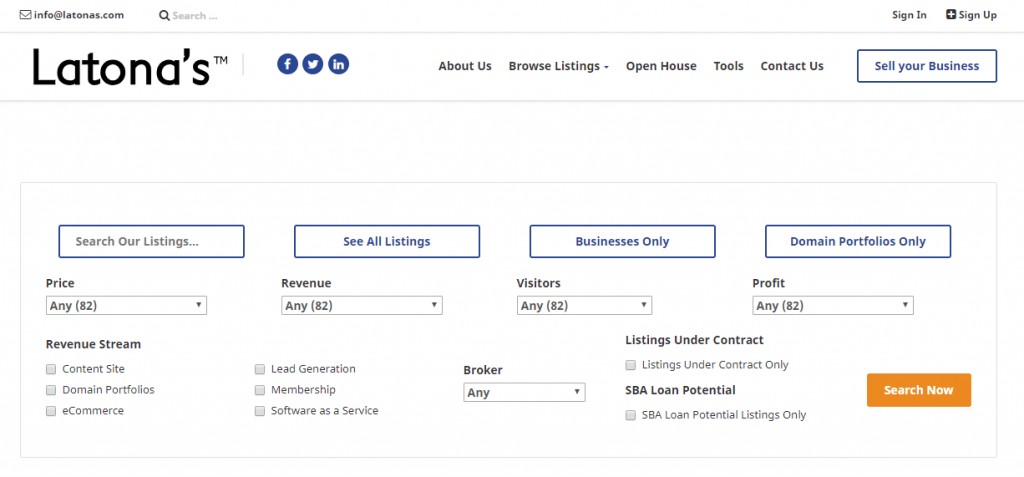This screenshot has height=477, width=1024.
Task: Click the Latona's logo
Action: point(130,67)
